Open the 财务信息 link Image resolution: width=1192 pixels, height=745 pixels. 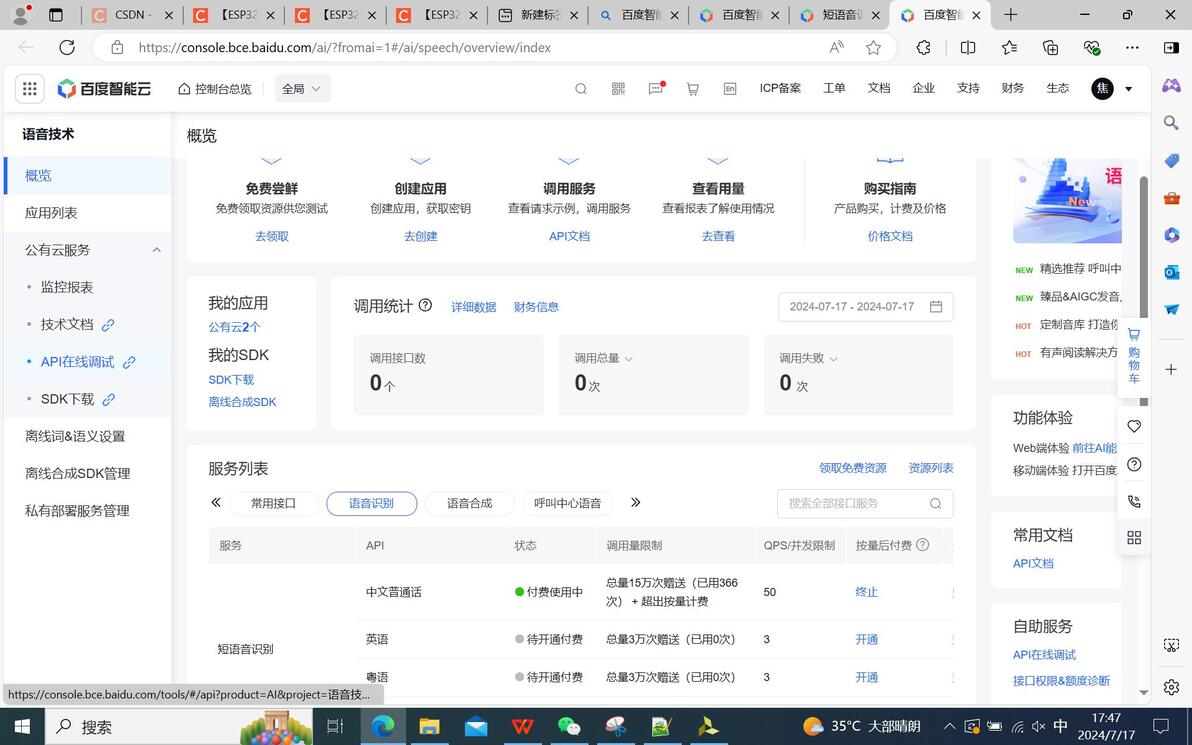(x=536, y=306)
